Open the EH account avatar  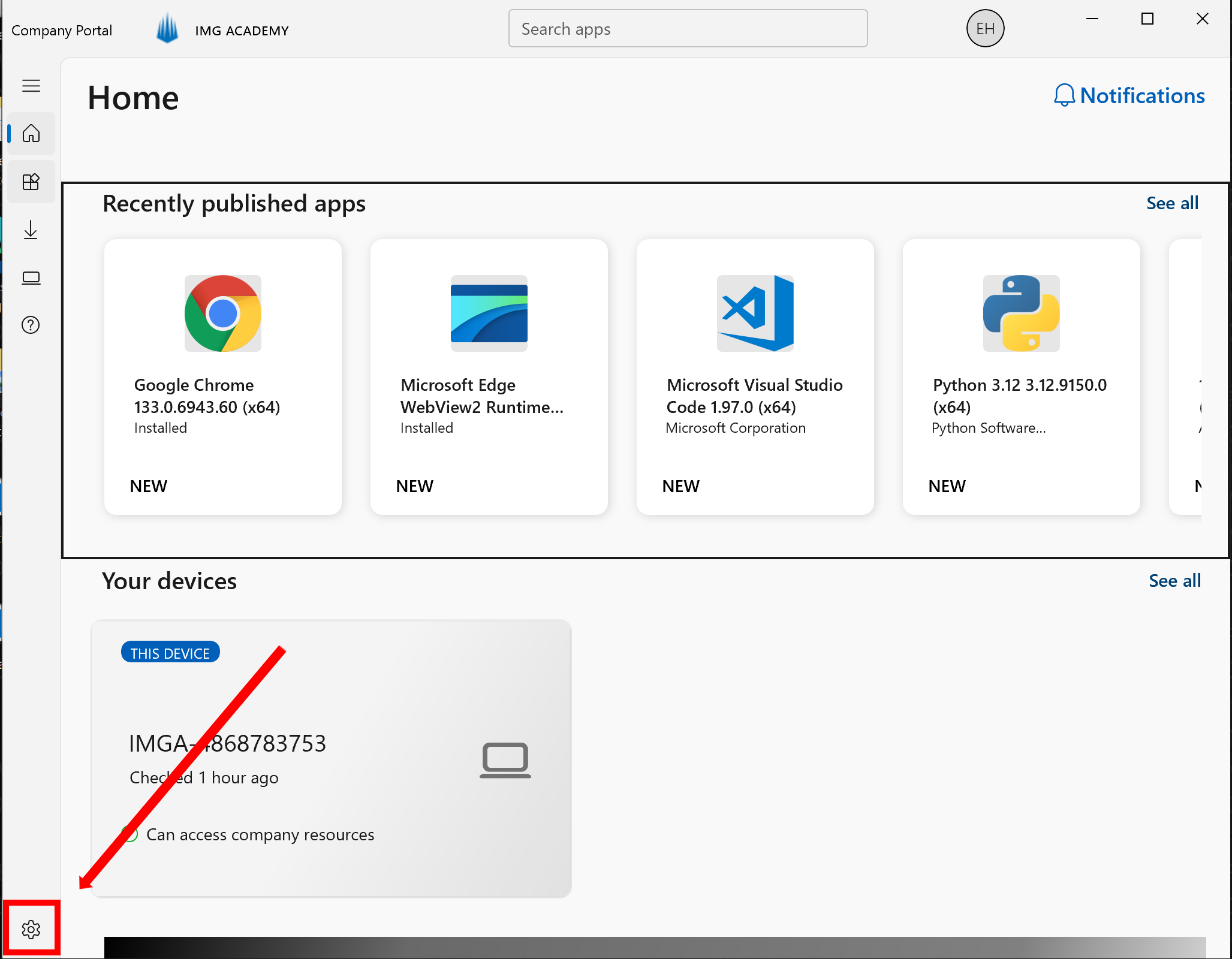click(985, 28)
